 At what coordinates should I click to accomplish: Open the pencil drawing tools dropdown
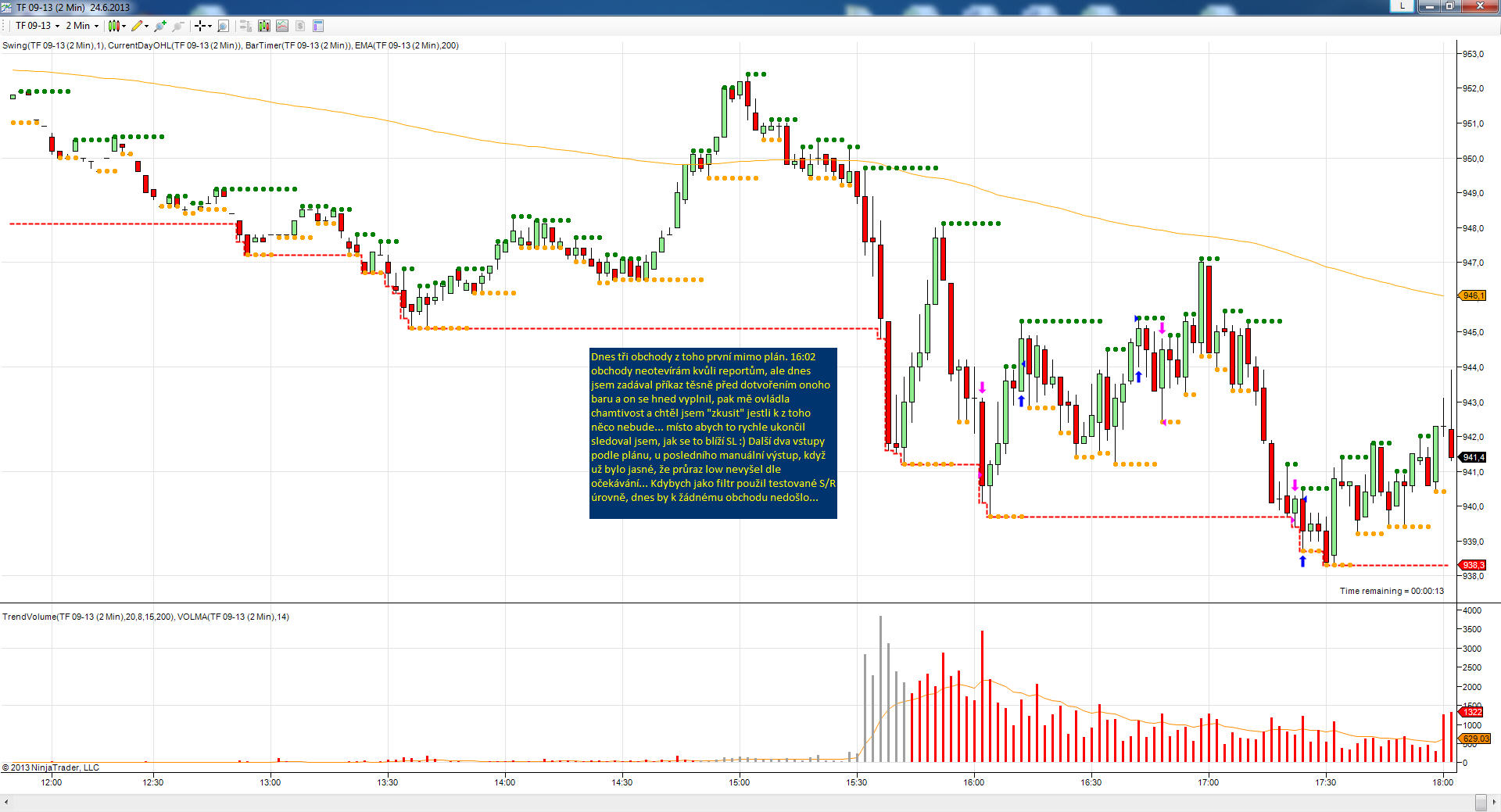[140, 26]
